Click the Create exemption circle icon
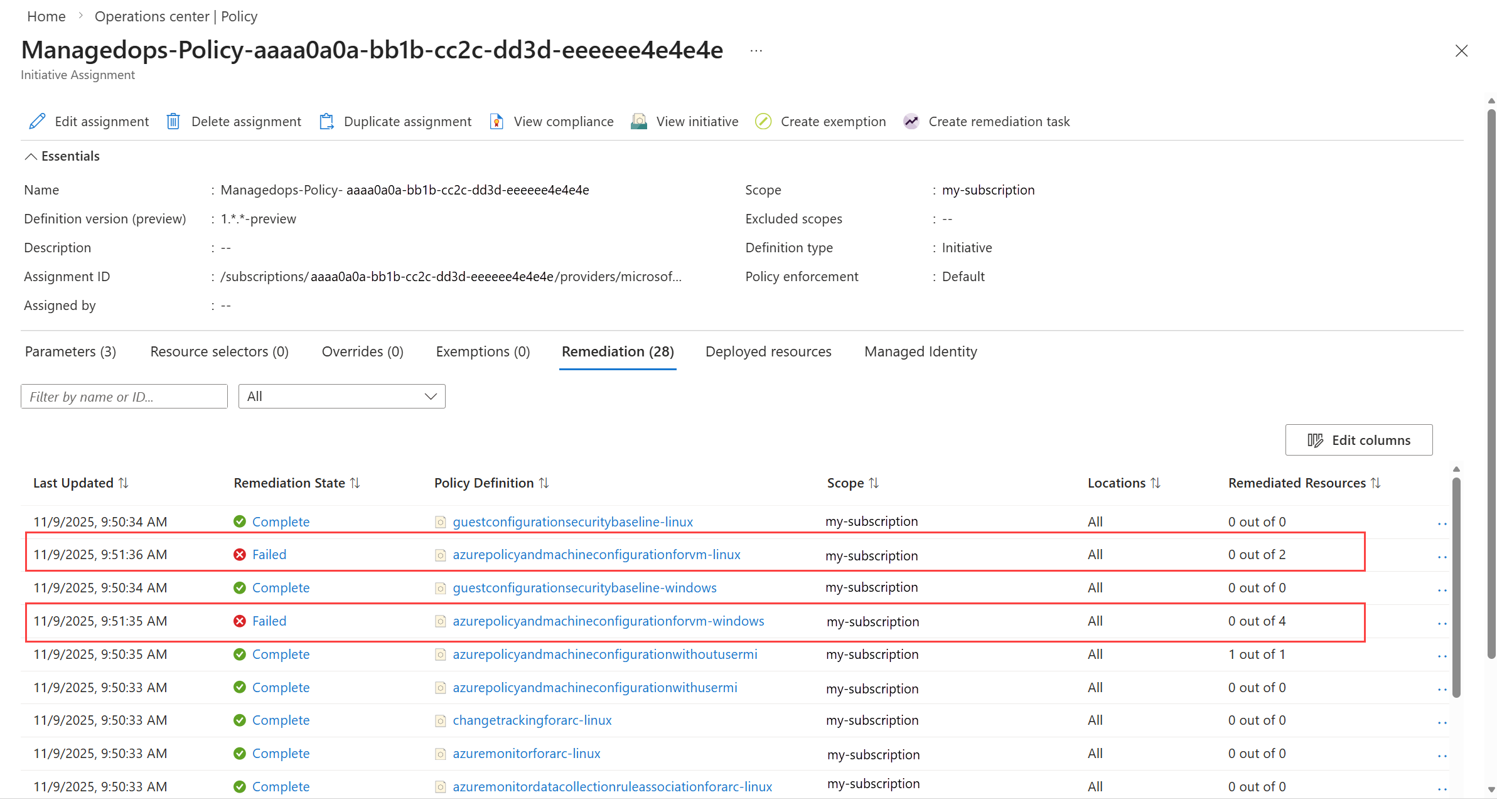The width and height of the screenshot is (1497, 812). (x=763, y=121)
